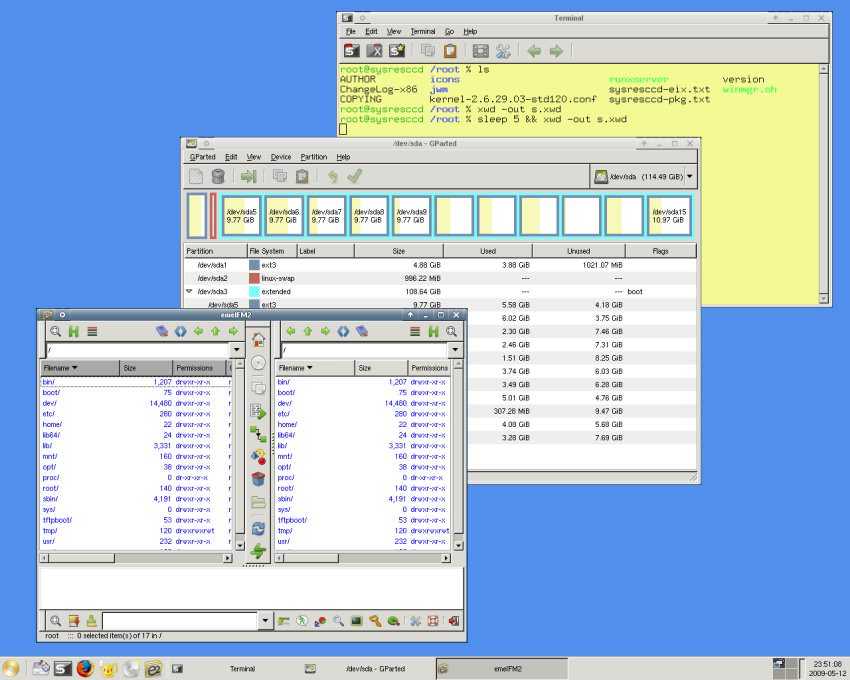Click the Paste icon in Terminal toolbar
Image resolution: width=850 pixels, height=680 pixels.
450,51
